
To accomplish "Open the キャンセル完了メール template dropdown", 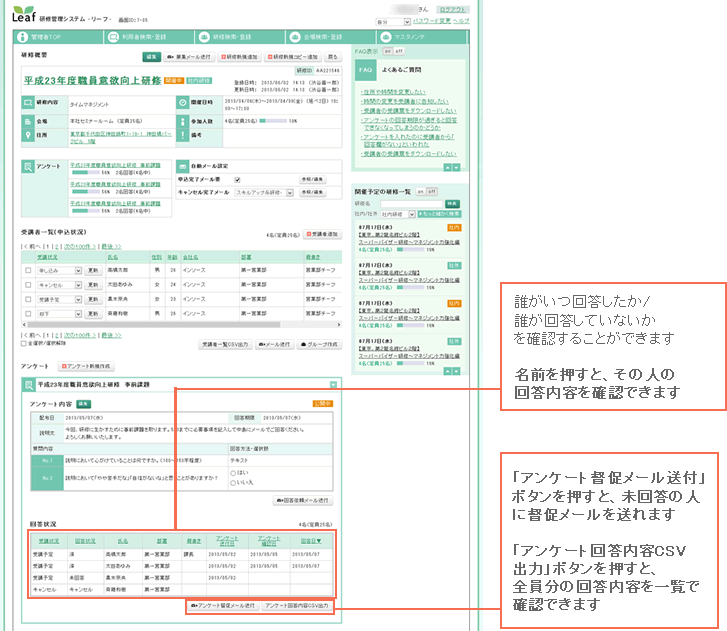I will point(264,193).
